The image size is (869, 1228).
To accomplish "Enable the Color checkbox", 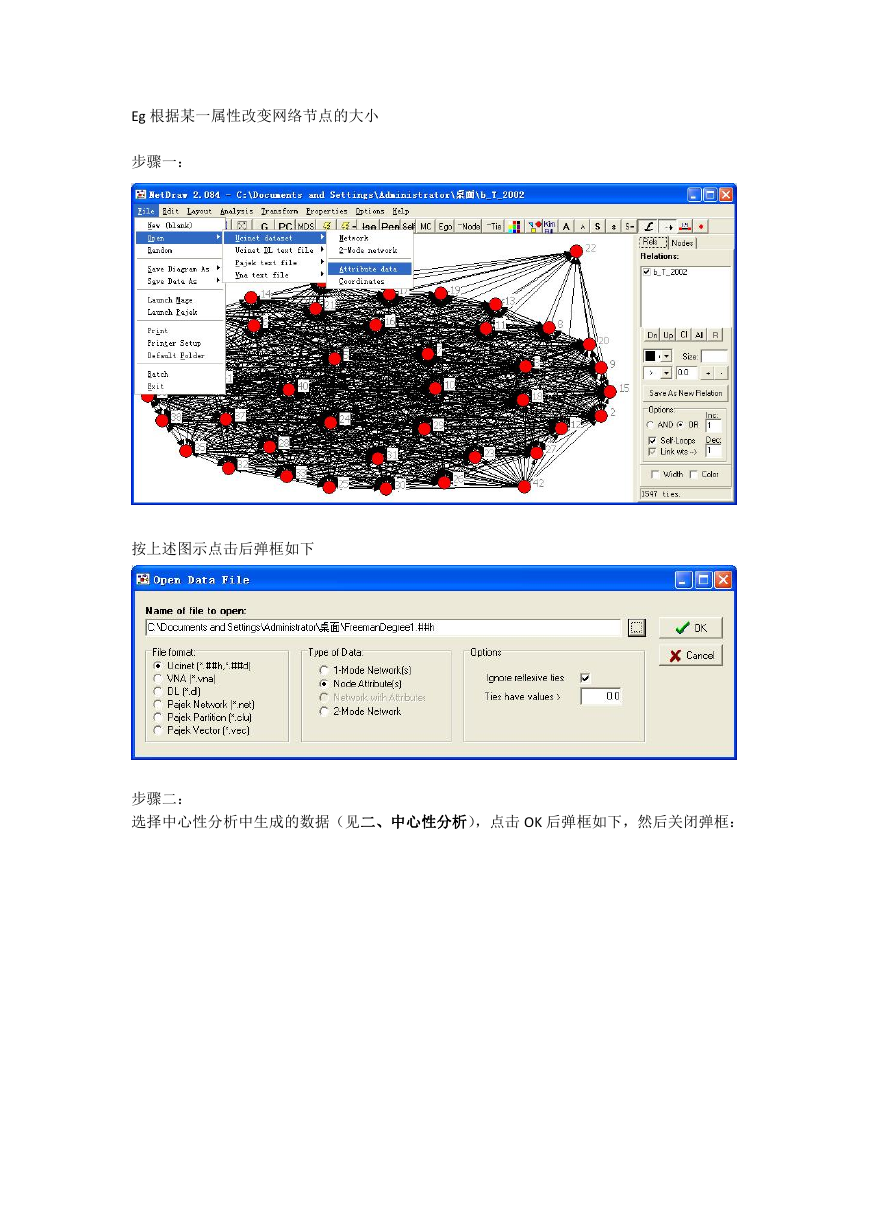I will [694, 474].
